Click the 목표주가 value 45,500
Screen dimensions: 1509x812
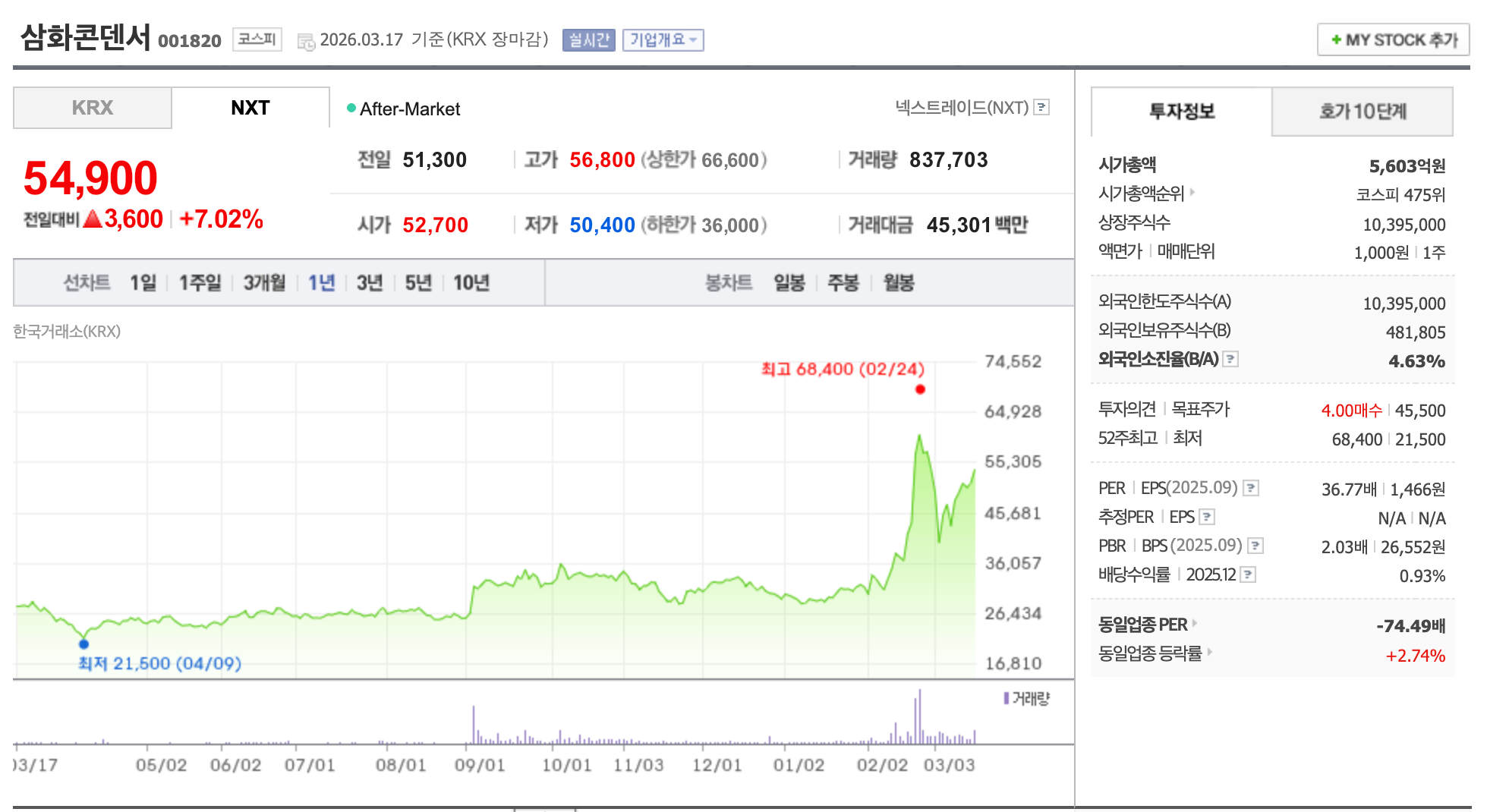tap(1420, 411)
